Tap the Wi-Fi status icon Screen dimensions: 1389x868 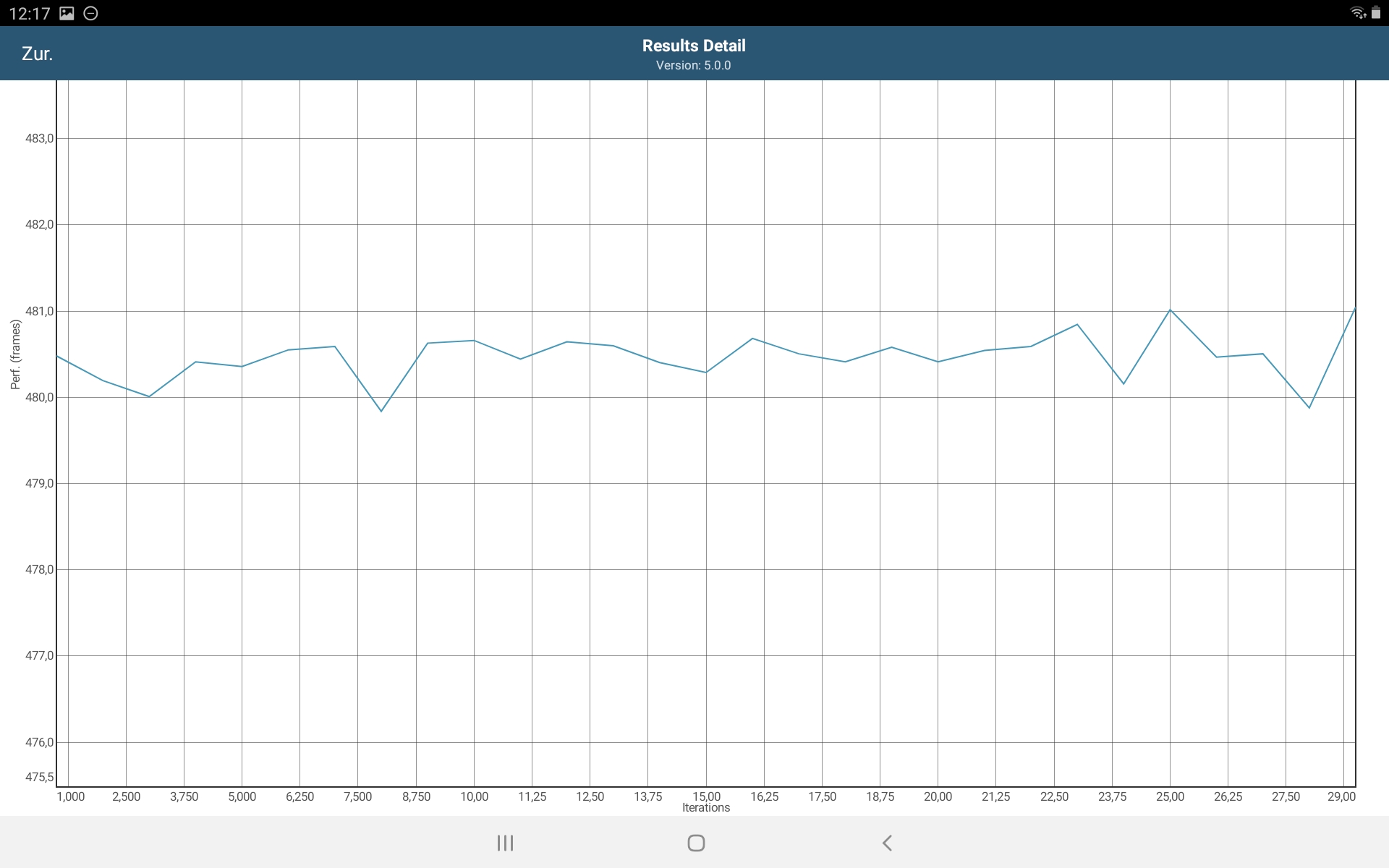point(1358,13)
